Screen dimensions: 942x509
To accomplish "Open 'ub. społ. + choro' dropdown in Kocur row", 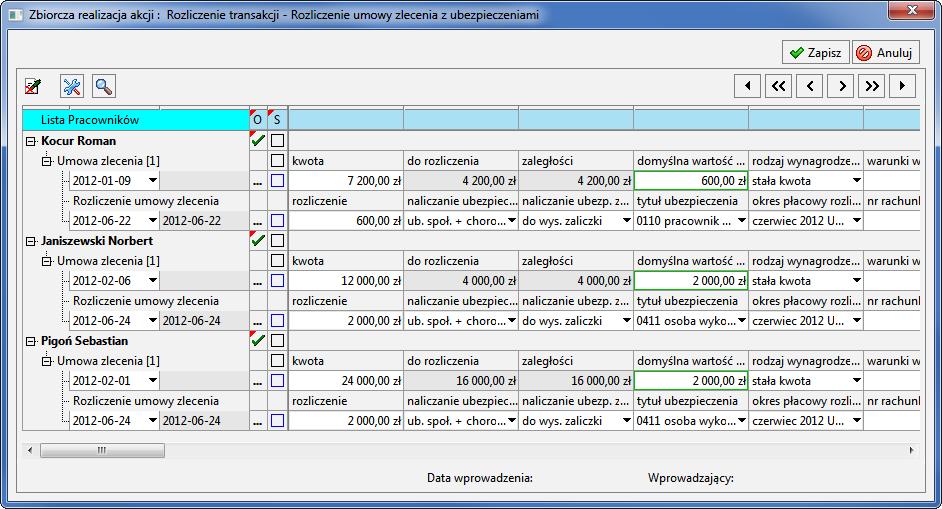I will (512, 221).
